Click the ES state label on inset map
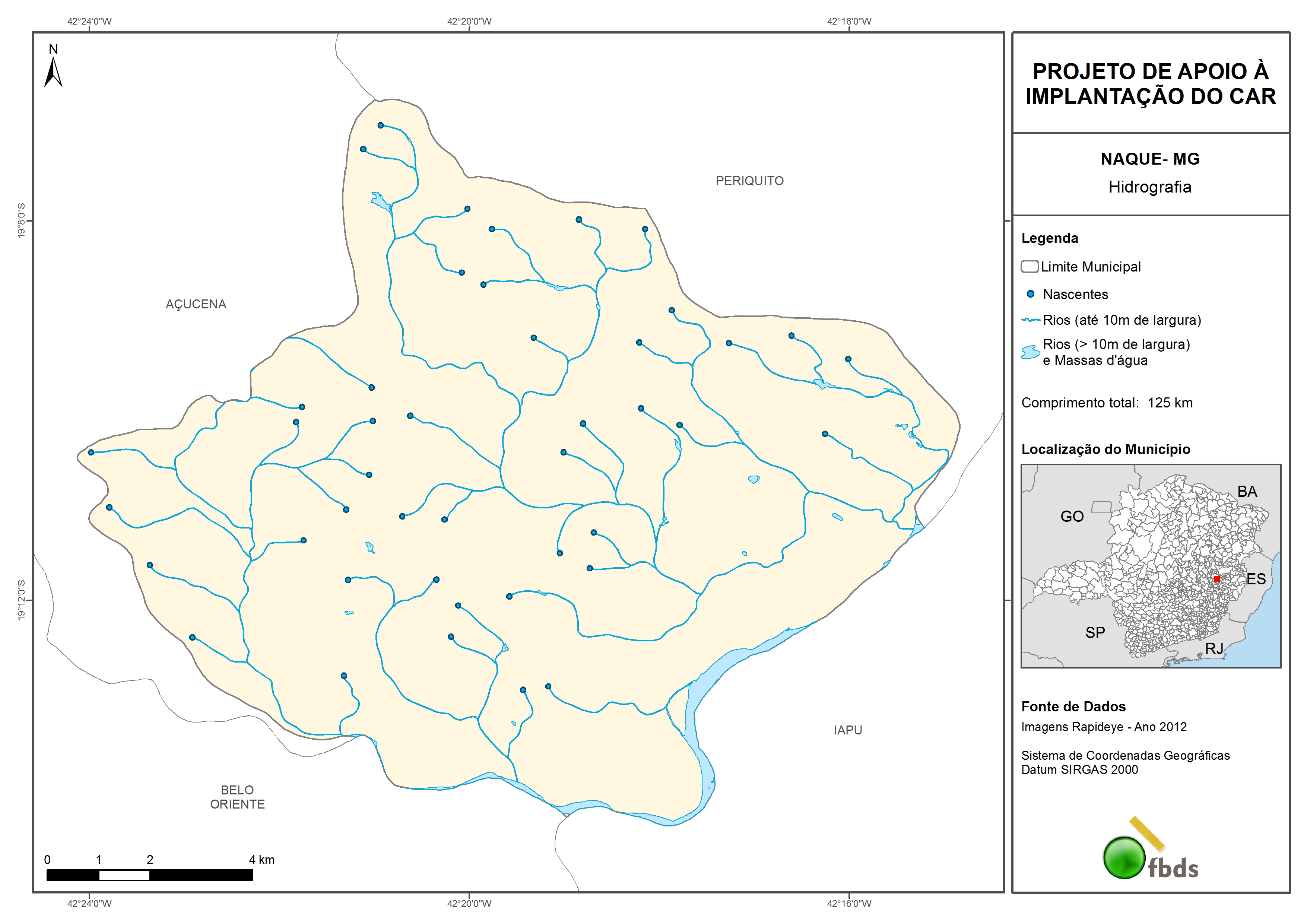 pos(1256,579)
